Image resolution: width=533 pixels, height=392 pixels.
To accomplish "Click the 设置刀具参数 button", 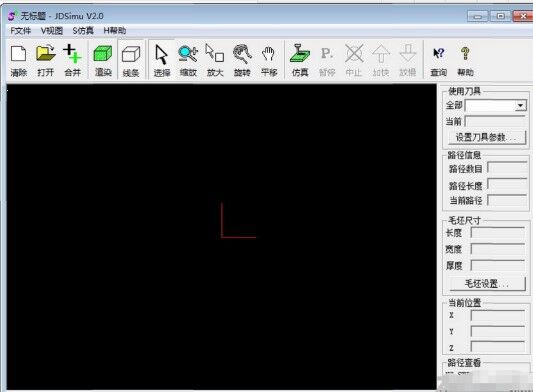I will 485,138.
